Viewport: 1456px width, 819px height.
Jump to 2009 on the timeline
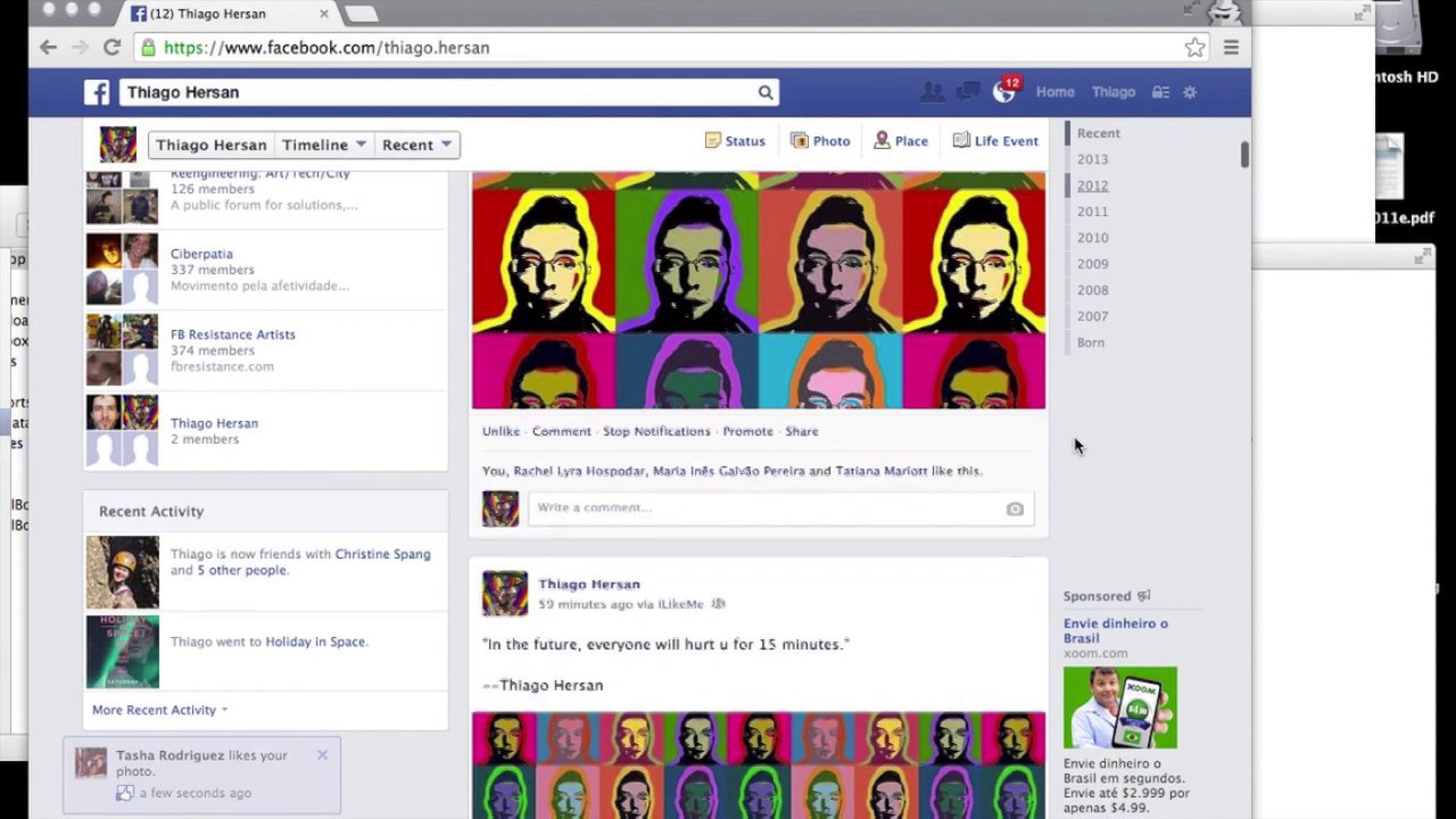[x=1093, y=264]
